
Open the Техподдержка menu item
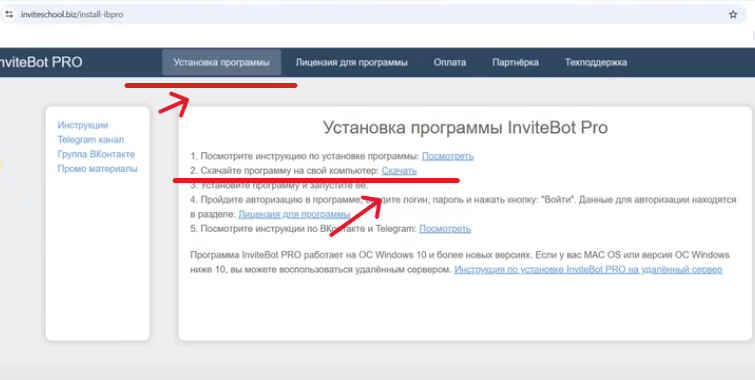pos(596,62)
